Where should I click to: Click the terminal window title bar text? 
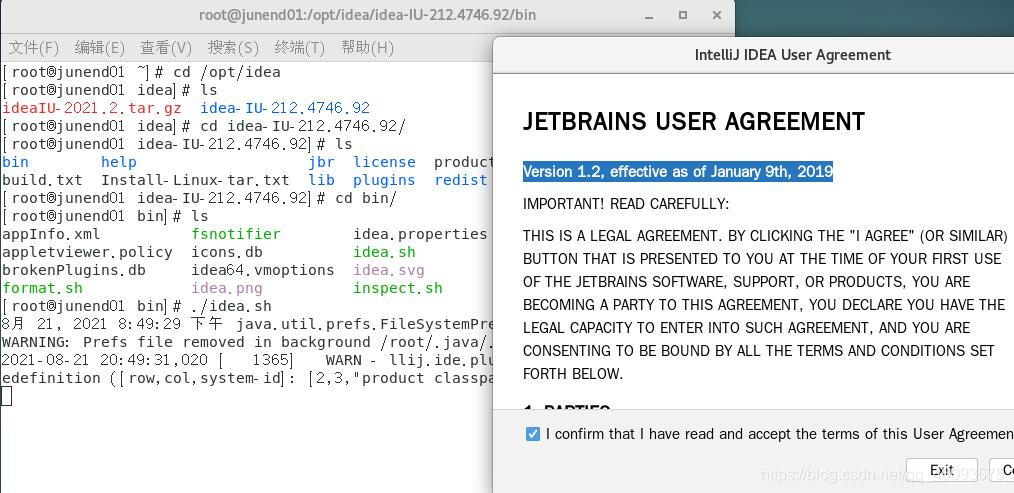pos(367,14)
